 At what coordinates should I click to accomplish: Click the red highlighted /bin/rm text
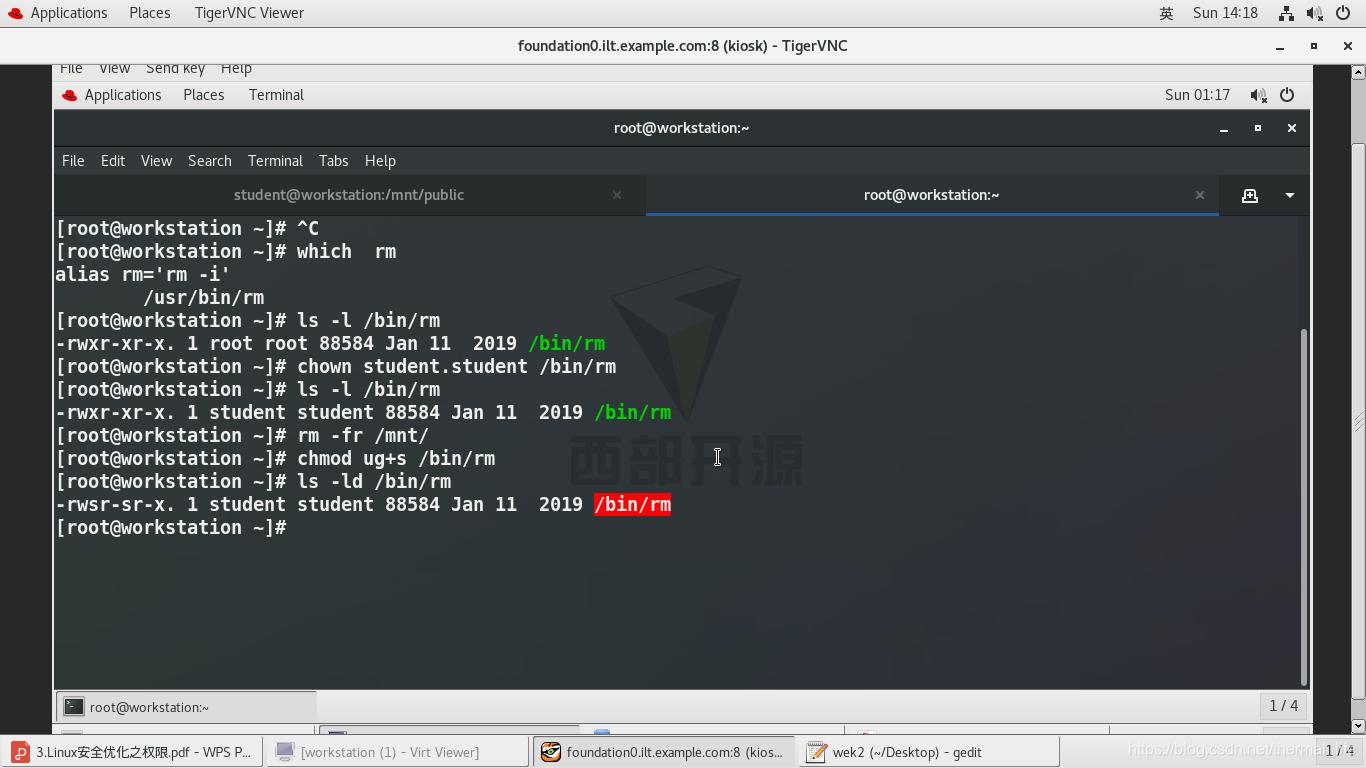click(x=632, y=505)
